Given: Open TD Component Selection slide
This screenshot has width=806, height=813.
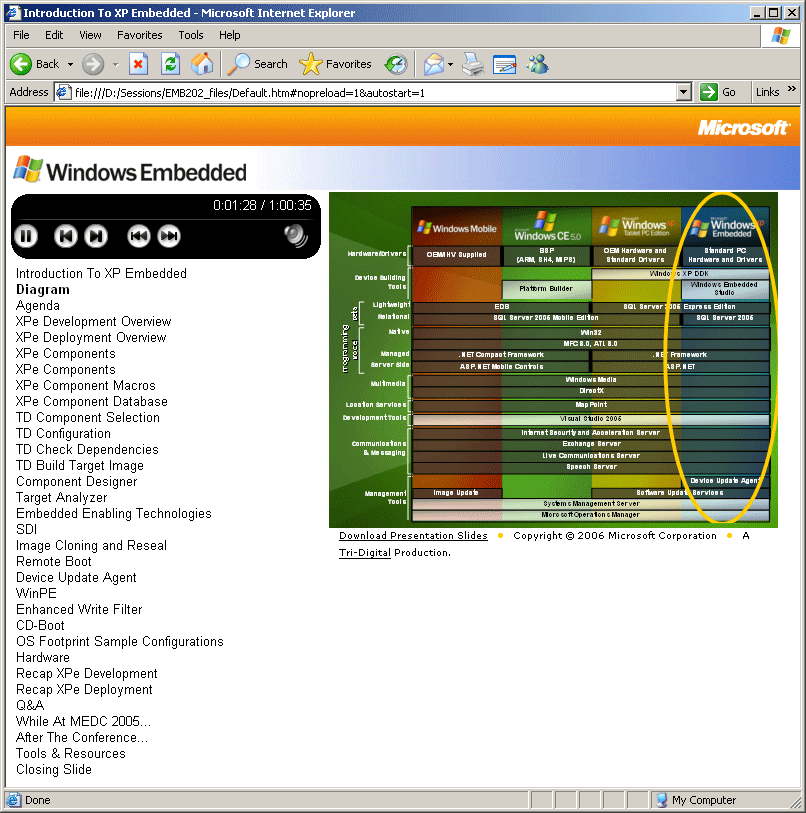Looking at the screenshot, I should [88, 418].
